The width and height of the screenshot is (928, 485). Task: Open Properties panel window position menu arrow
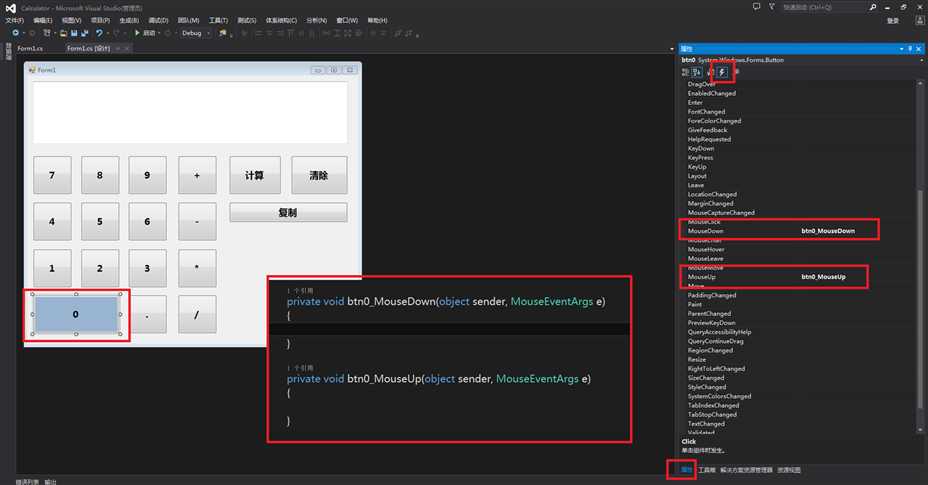901,49
